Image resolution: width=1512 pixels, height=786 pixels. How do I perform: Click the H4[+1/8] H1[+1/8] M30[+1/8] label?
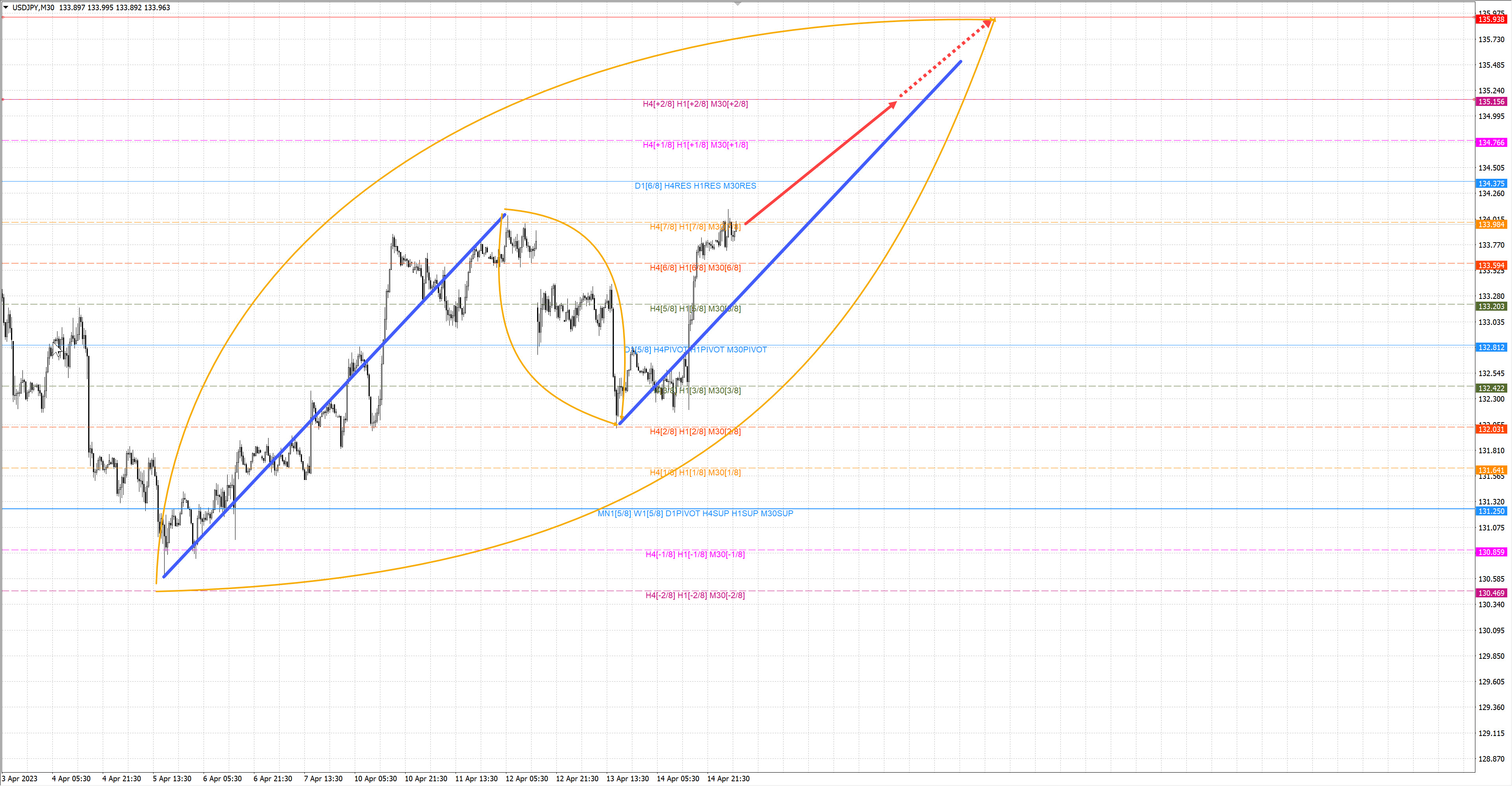(695, 145)
